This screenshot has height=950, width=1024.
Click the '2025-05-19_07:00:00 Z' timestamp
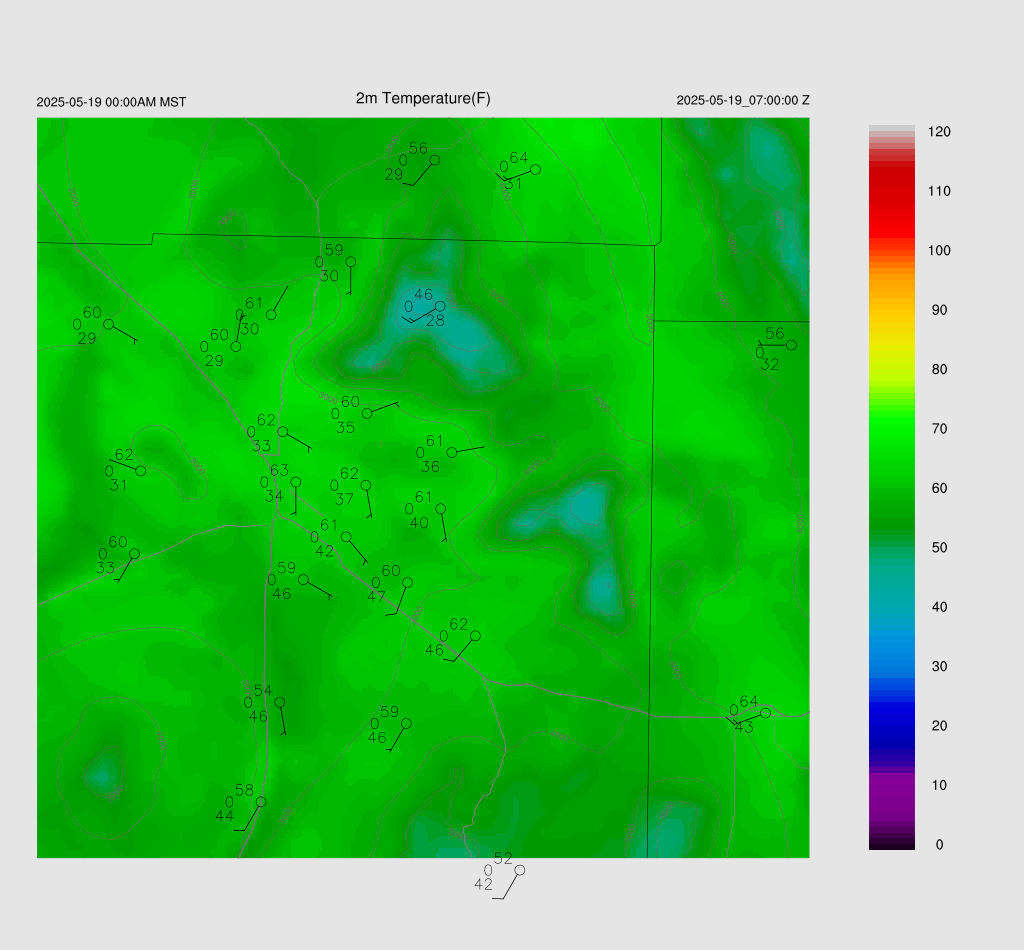point(743,101)
